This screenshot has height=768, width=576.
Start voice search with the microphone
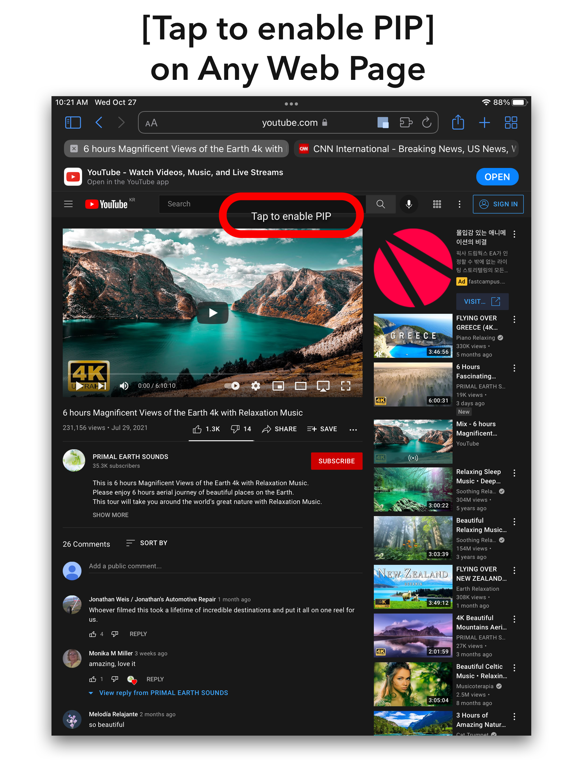(408, 204)
